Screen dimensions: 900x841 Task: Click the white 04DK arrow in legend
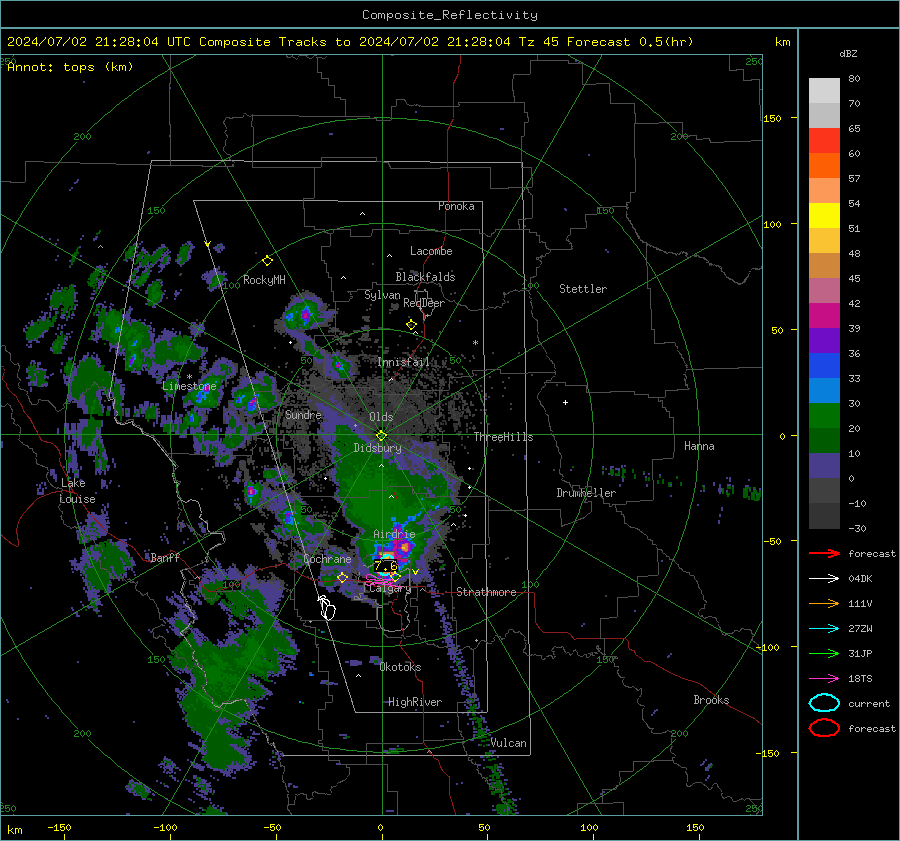point(824,579)
